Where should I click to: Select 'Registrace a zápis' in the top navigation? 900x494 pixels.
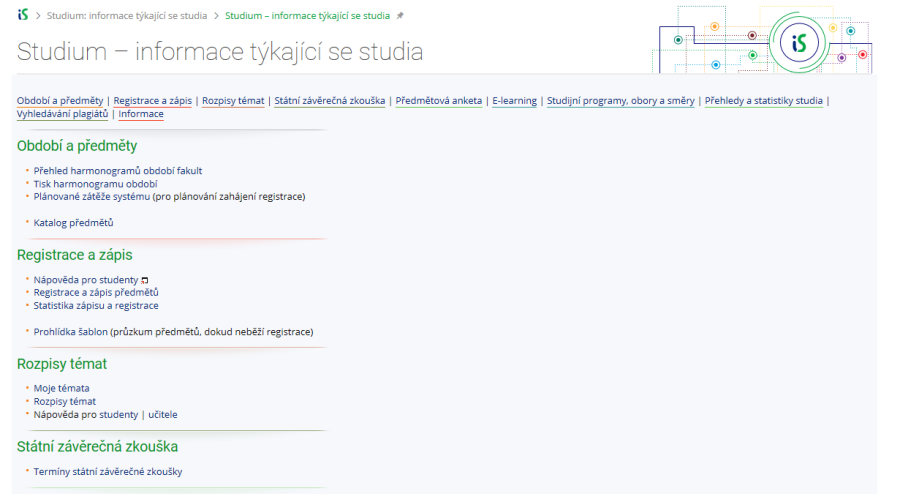click(x=153, y=101)
